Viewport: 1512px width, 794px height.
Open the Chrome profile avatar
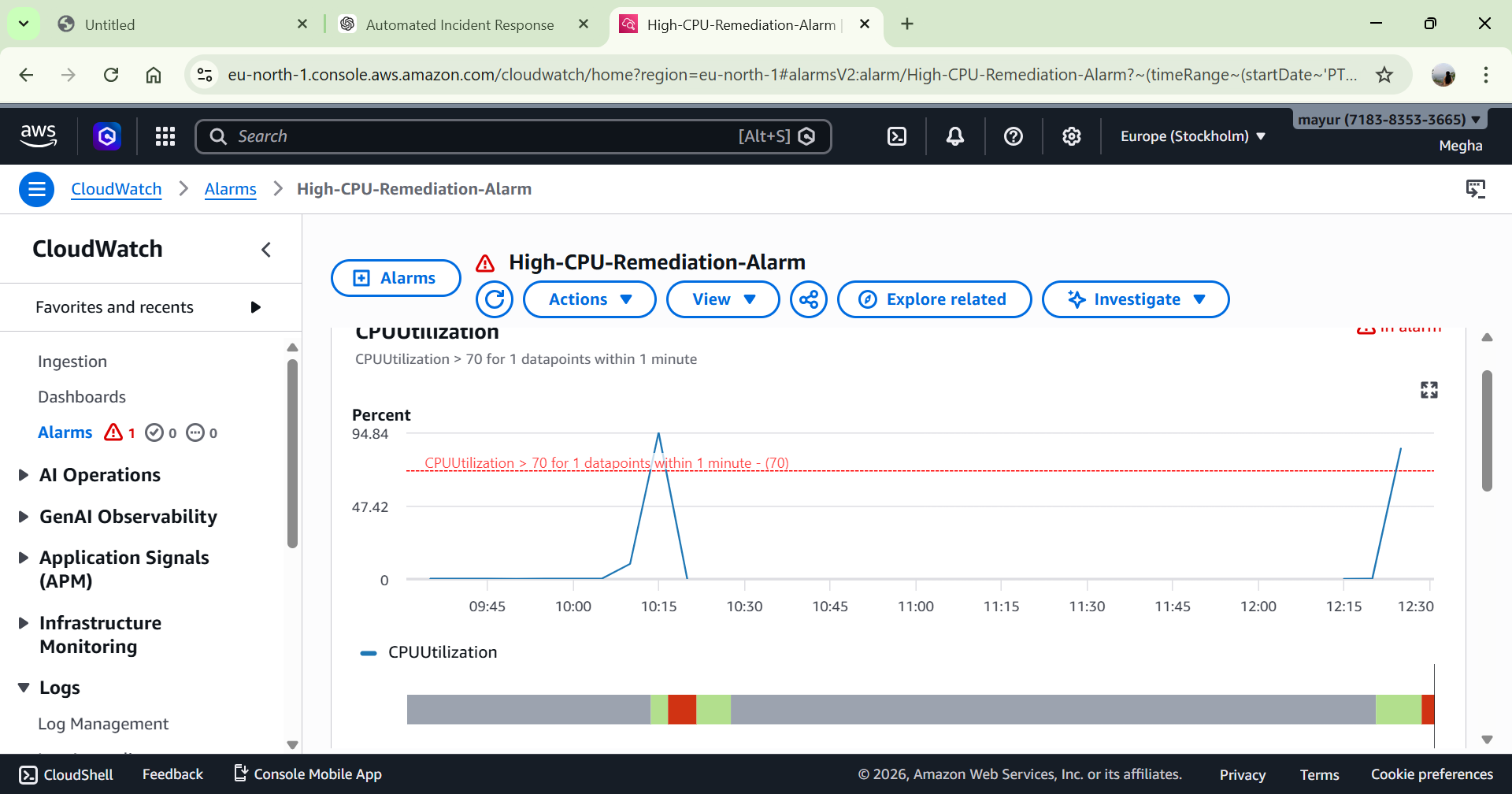coord(1443,75)
